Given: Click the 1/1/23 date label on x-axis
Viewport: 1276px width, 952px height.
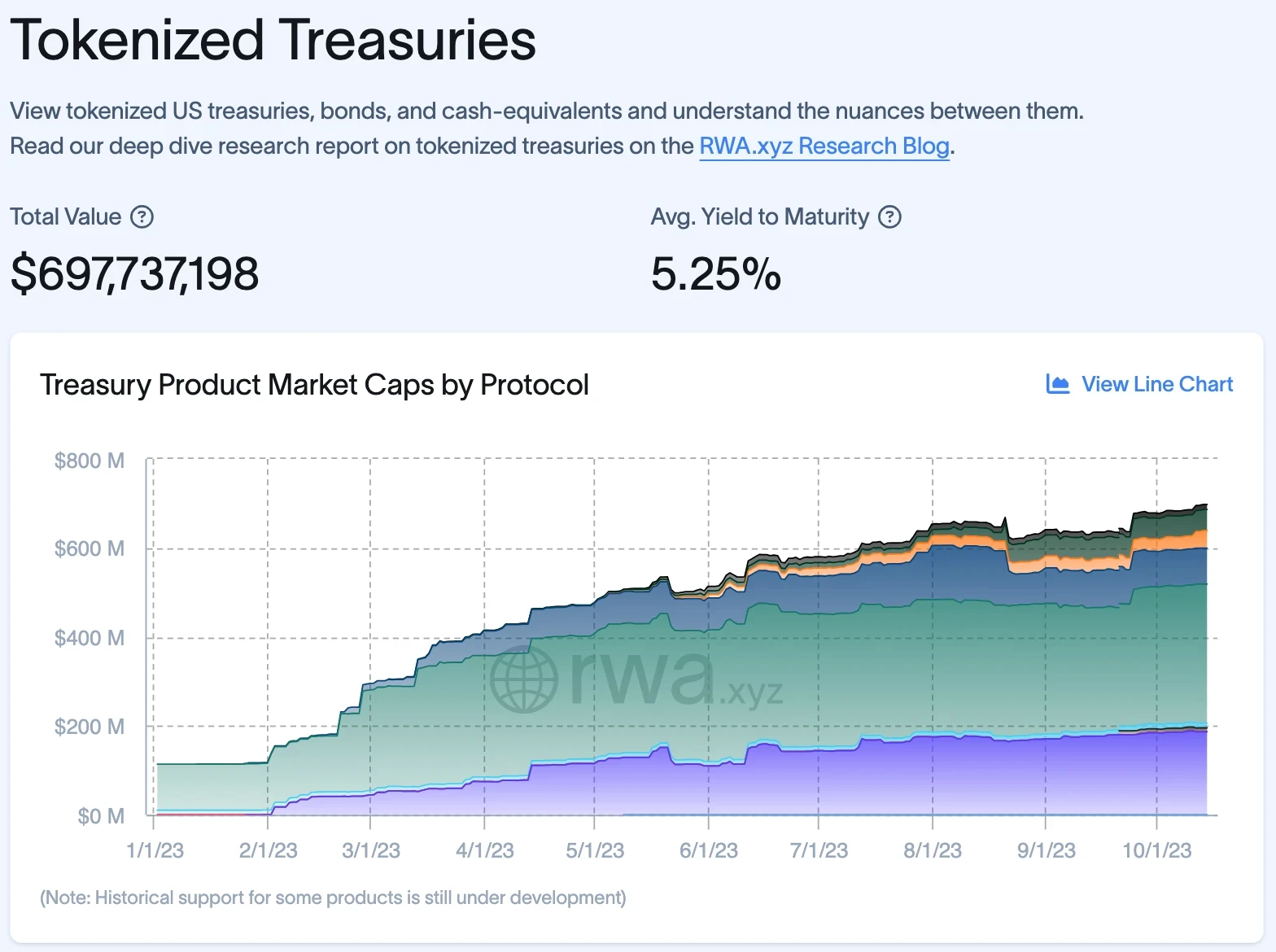Looking at the screenshot, I should click(x=155, y=850).
